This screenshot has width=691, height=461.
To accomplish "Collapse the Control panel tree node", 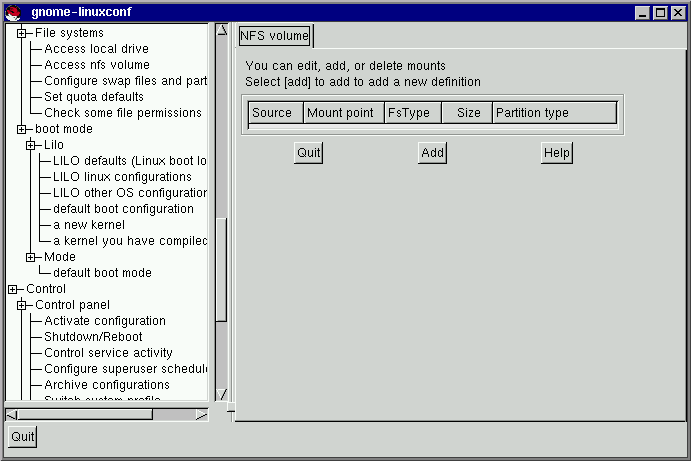I will pos(21,305).
